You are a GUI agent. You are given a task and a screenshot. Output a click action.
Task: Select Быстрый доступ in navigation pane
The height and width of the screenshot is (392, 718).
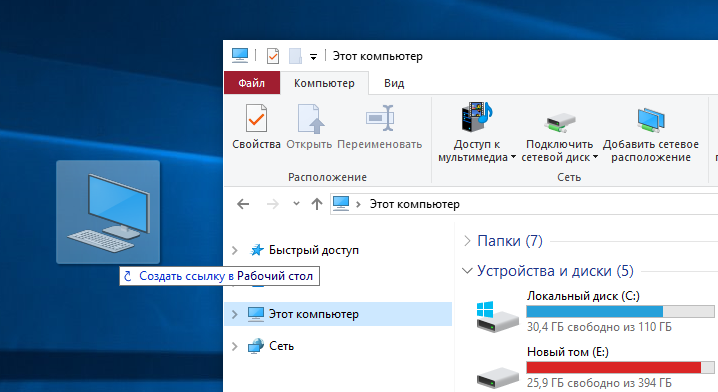314,250
